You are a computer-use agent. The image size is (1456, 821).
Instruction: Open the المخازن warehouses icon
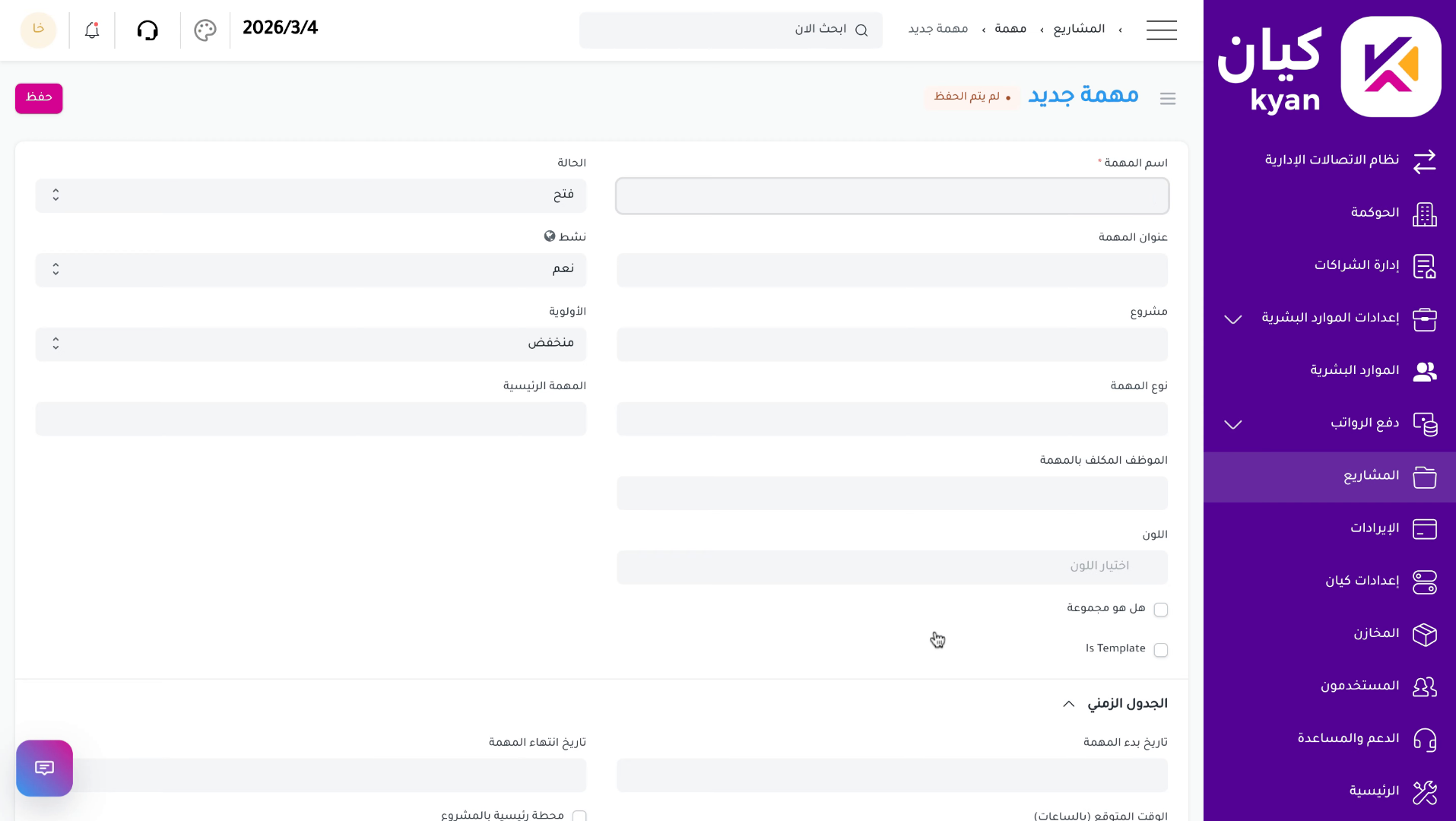tap(1426, 634)
